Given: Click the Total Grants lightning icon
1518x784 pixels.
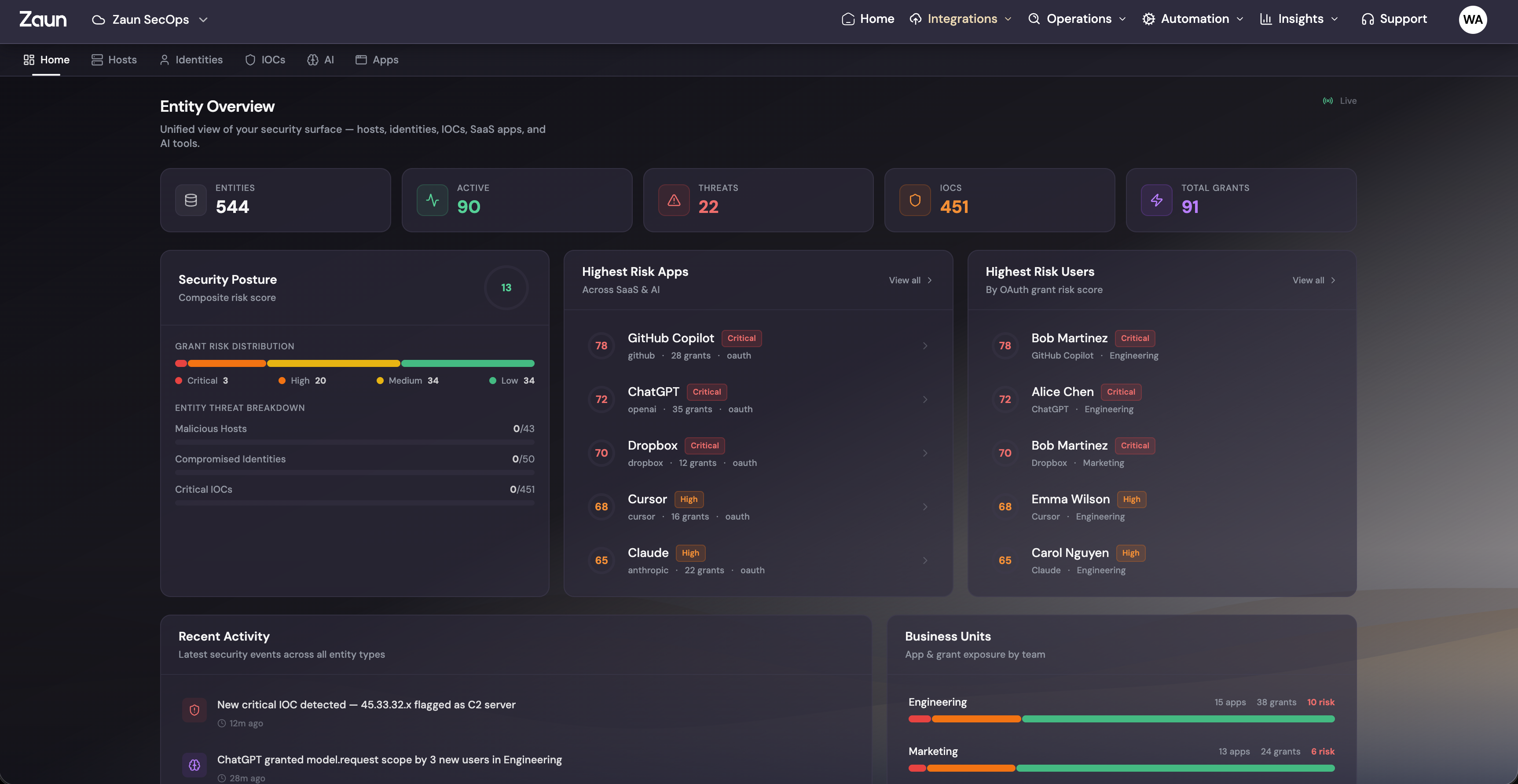Looking at the screenshot, I should 1156,200.
